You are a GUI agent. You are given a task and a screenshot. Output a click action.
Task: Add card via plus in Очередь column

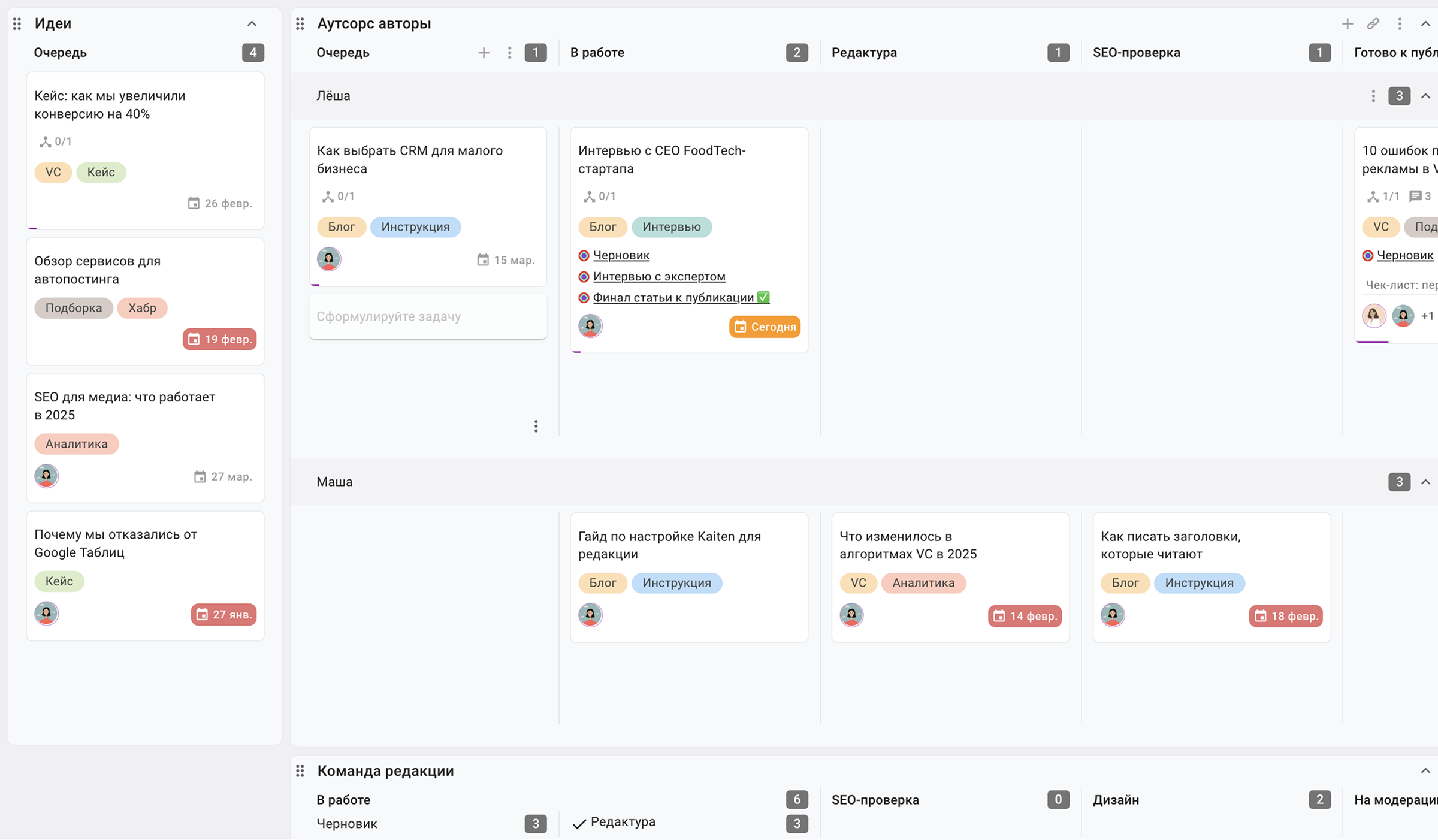point(484,53)
